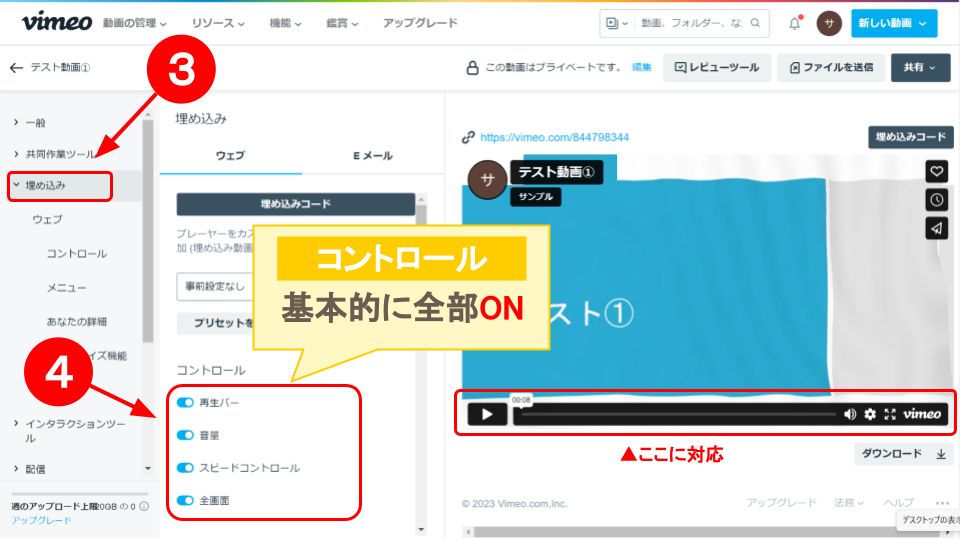The width and height of the screenshot is (960, 540).
Task: Click the search input field
Action: (691, 23)
